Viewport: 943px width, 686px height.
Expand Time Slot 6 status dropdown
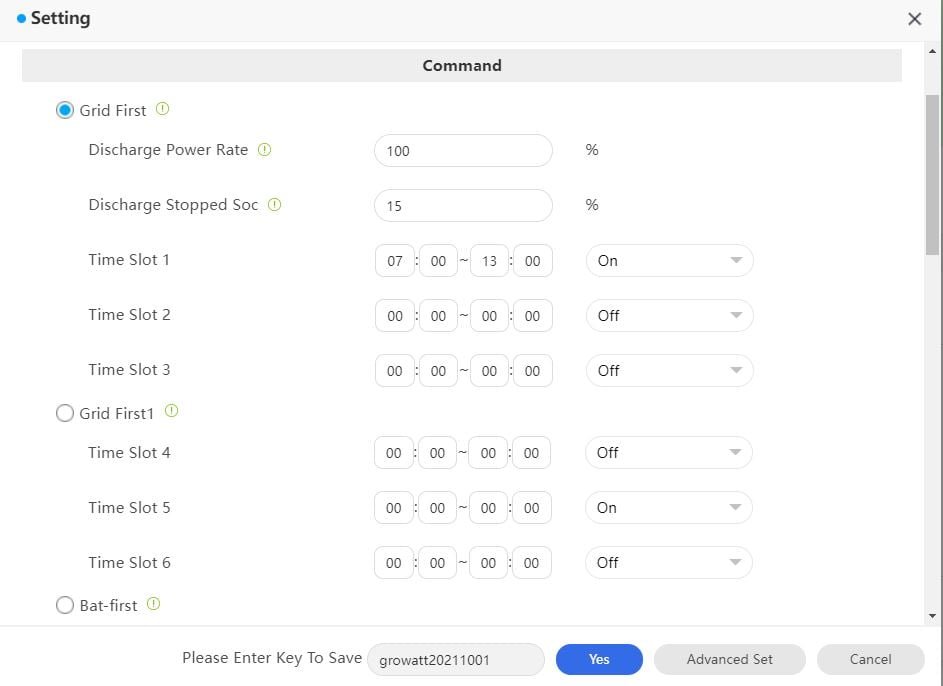click(668, 563)
